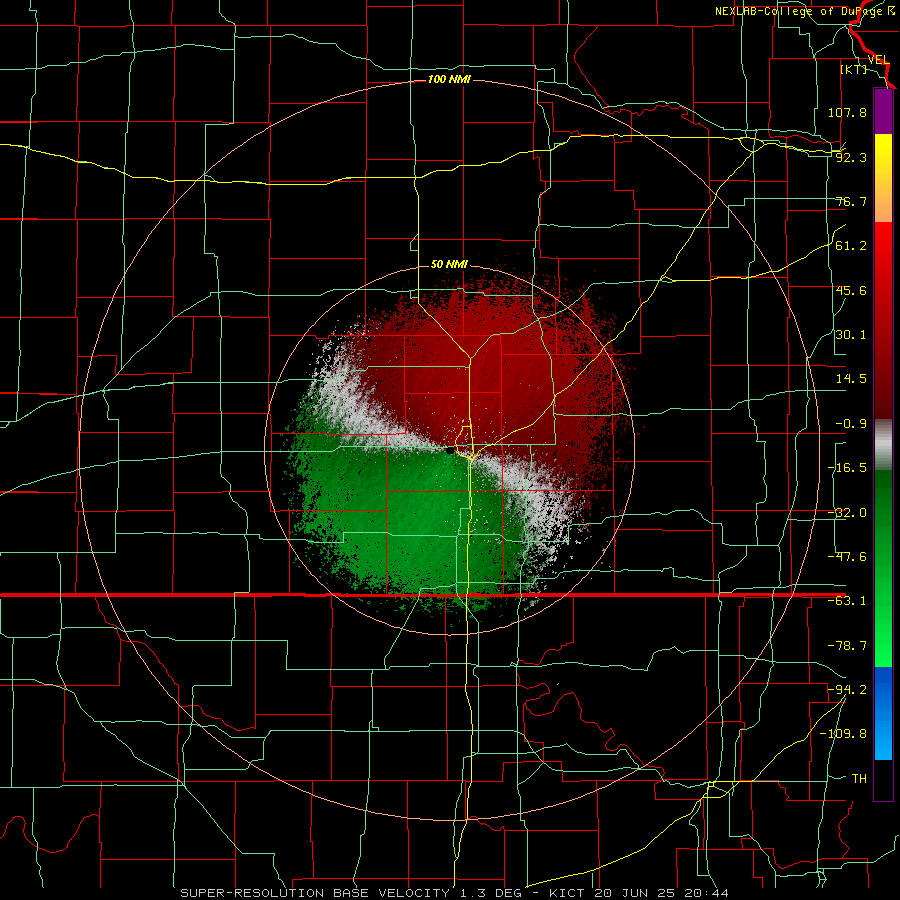
Task: Click the -109.8 velocity scale value
Action: click(x=843, y=734)
